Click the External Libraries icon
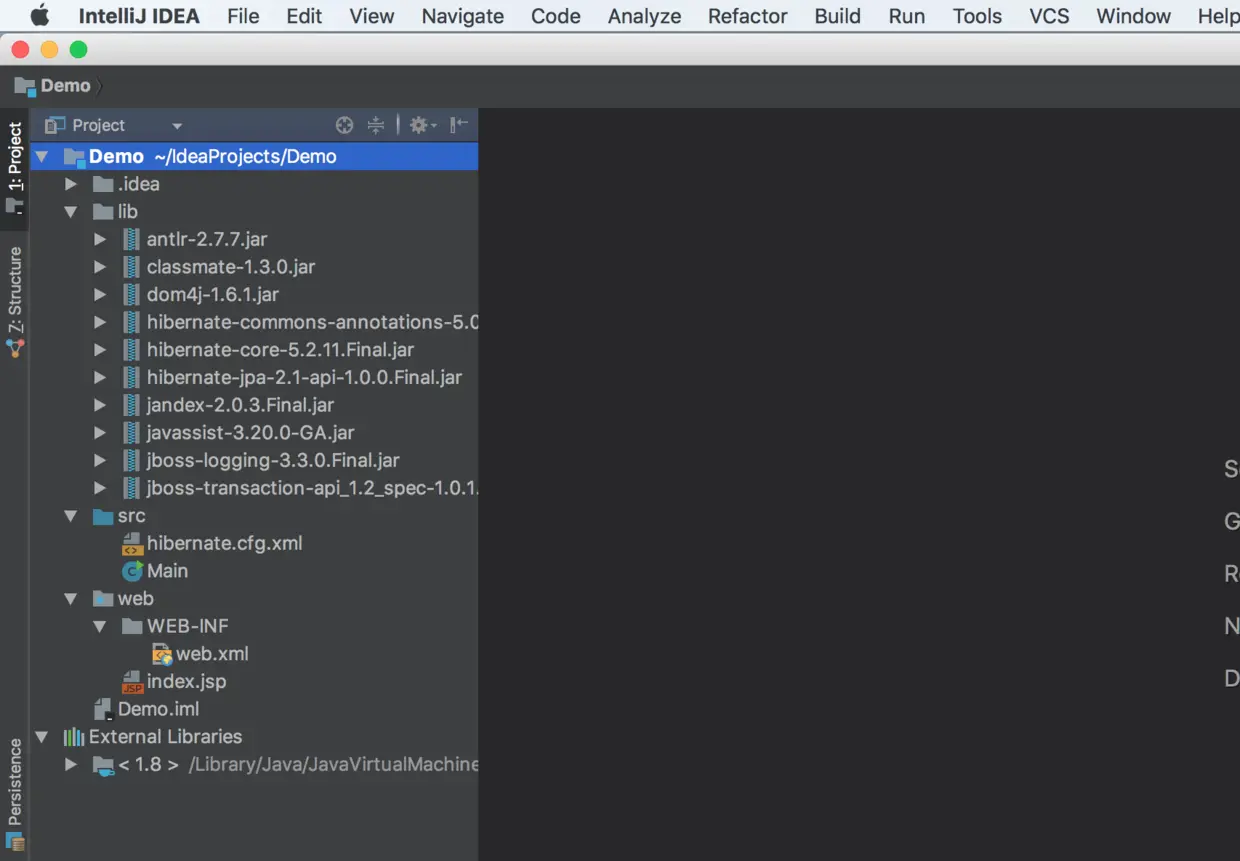This screenshot has width=1240, height=861. pyautogui.click(x=74, y=737)
